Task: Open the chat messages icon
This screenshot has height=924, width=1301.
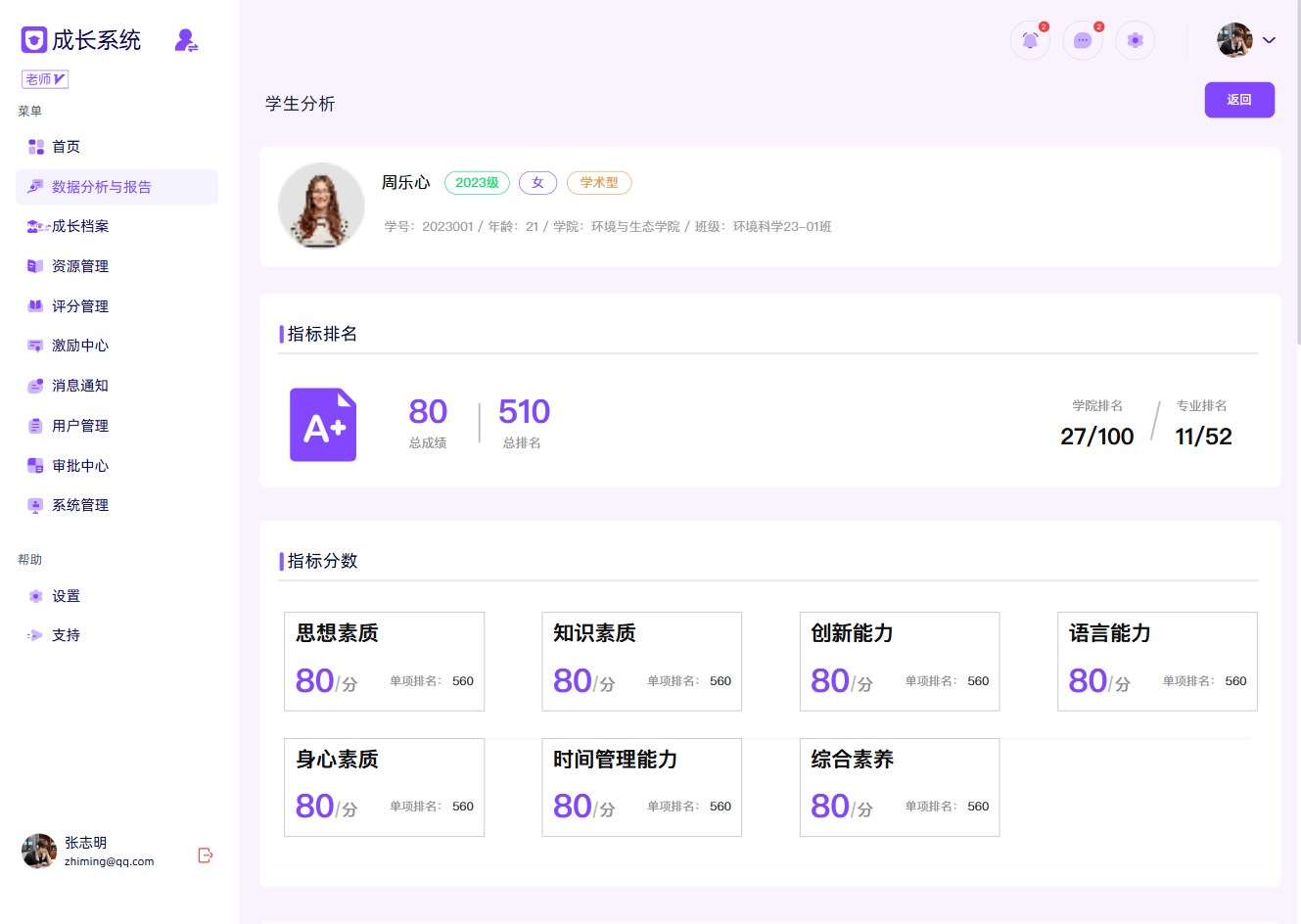Action: pyautogui.click(x=1083, y=40)
